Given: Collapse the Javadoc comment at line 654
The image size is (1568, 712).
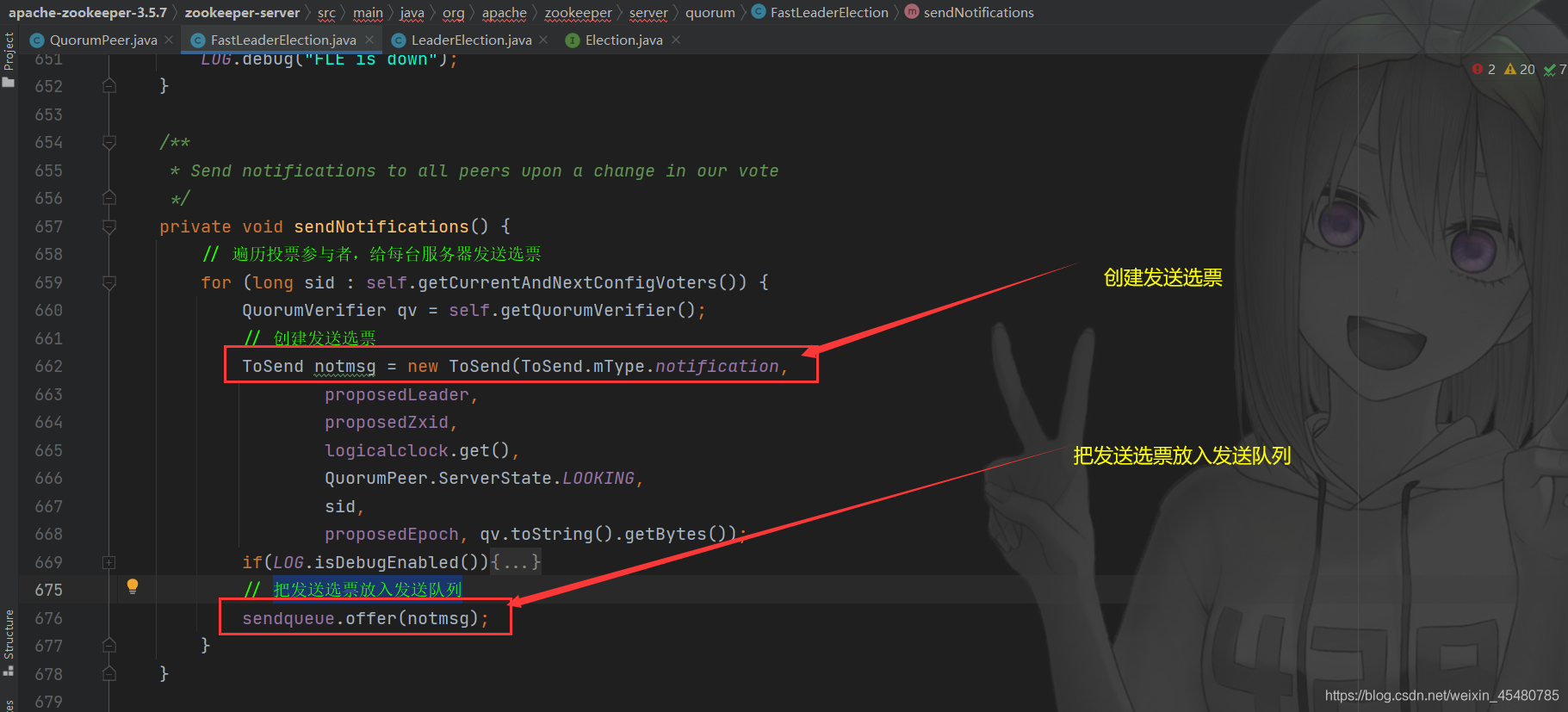Looking at the screenshot, I should (x=109, y=142).
